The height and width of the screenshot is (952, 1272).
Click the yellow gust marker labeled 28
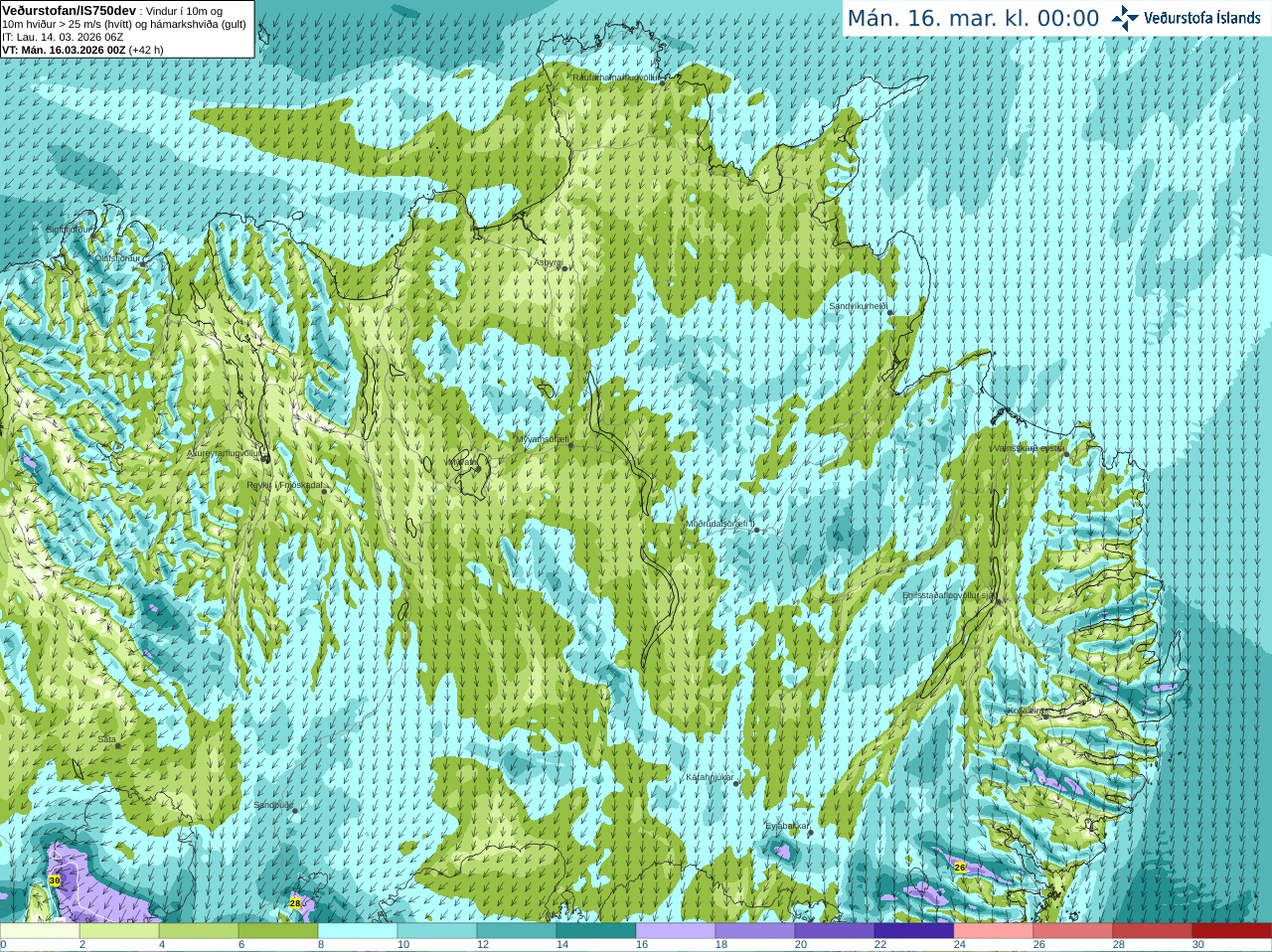pyautogui.click(x=295, y=903)
